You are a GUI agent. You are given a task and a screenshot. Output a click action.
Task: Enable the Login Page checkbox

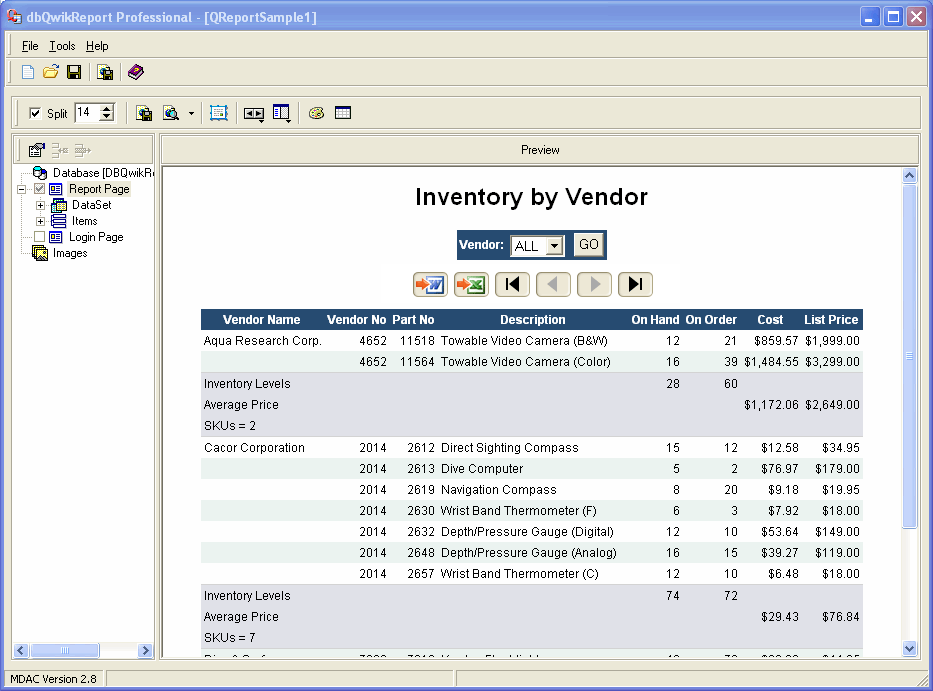(x=40, y=237)
